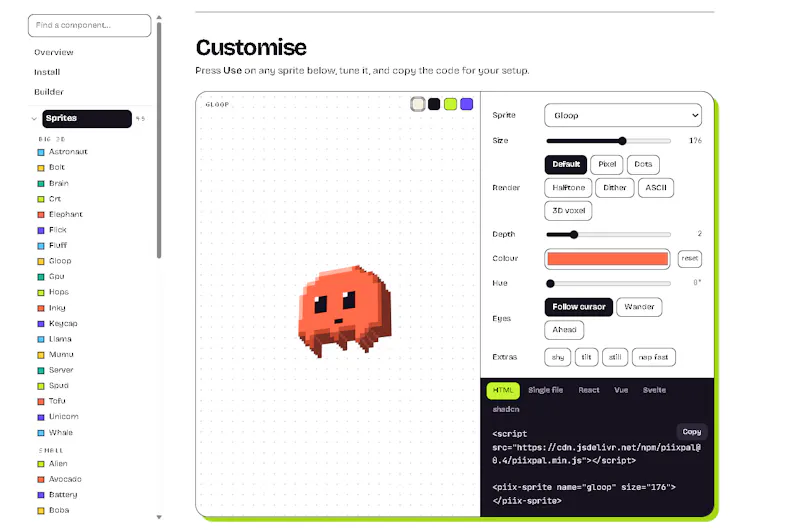Switch to the Vue code tab
The height and width of the screenshot is (532, 800).
pos(621,390)
